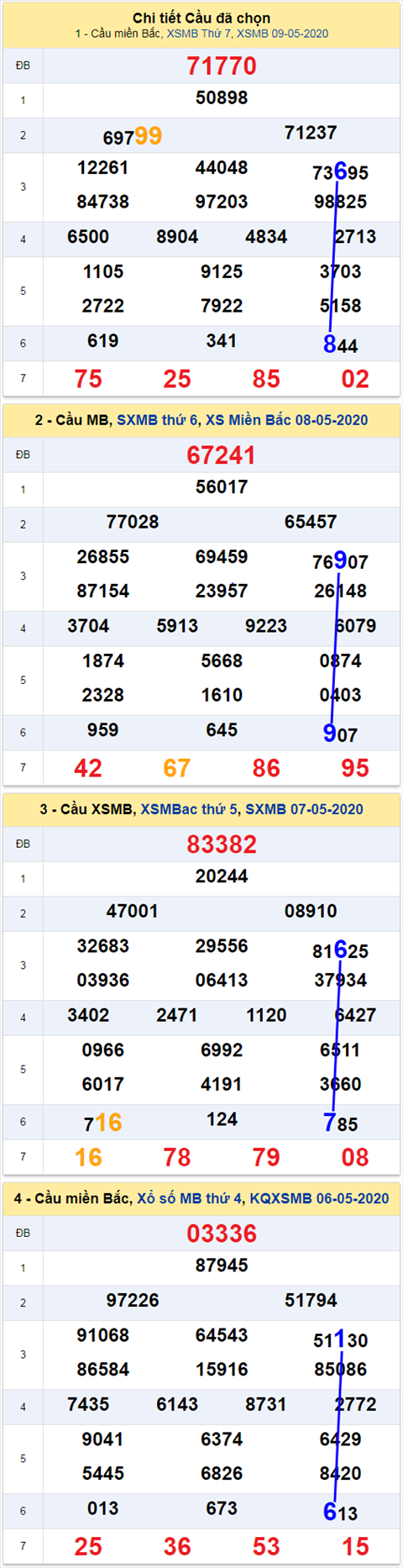Click red seventh prize number 02
Screen dimensions: 403x1568
click(x=355, y=379)
